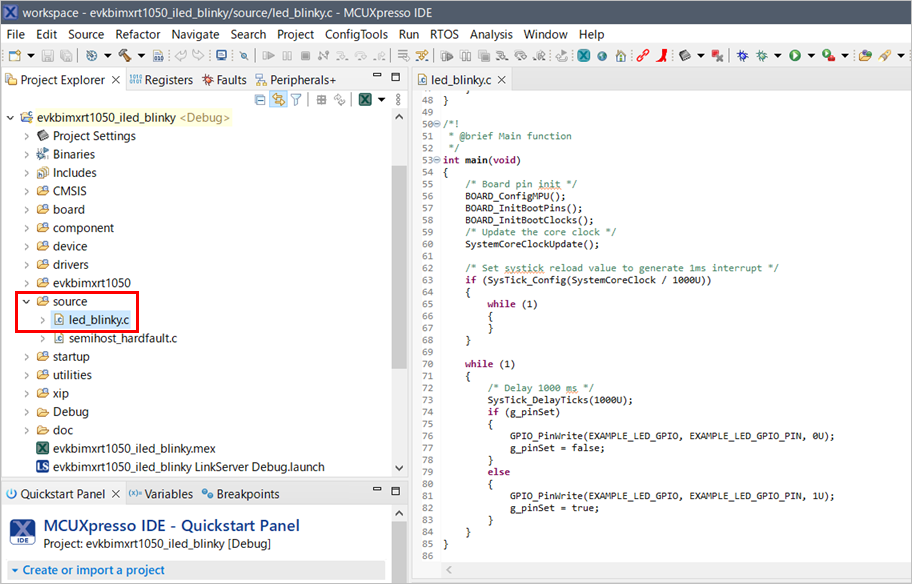The height and width of the screenshot is (584, 912).
Task: Click the editor horizontal scrollbar left arrow
Action: pos(448,570)
